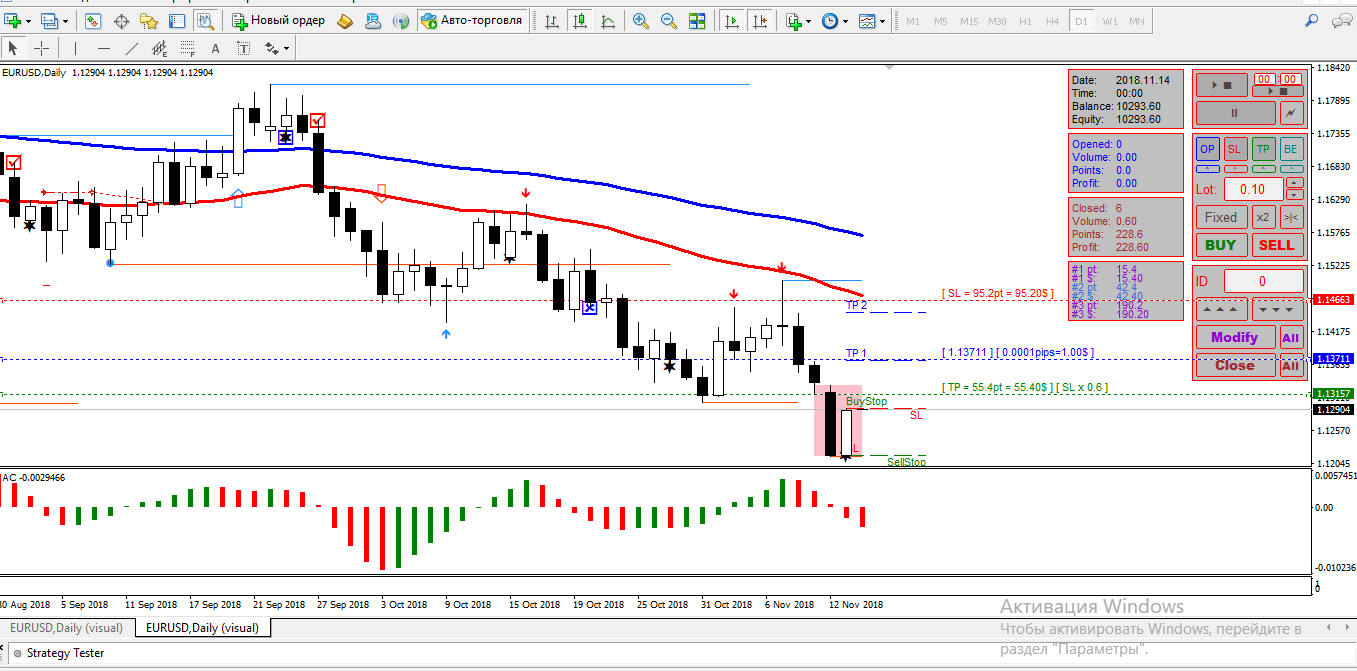This screenshot has height=671, width=1357.
Task: Switch to candlestick chart type
Action: click(580, 20)
